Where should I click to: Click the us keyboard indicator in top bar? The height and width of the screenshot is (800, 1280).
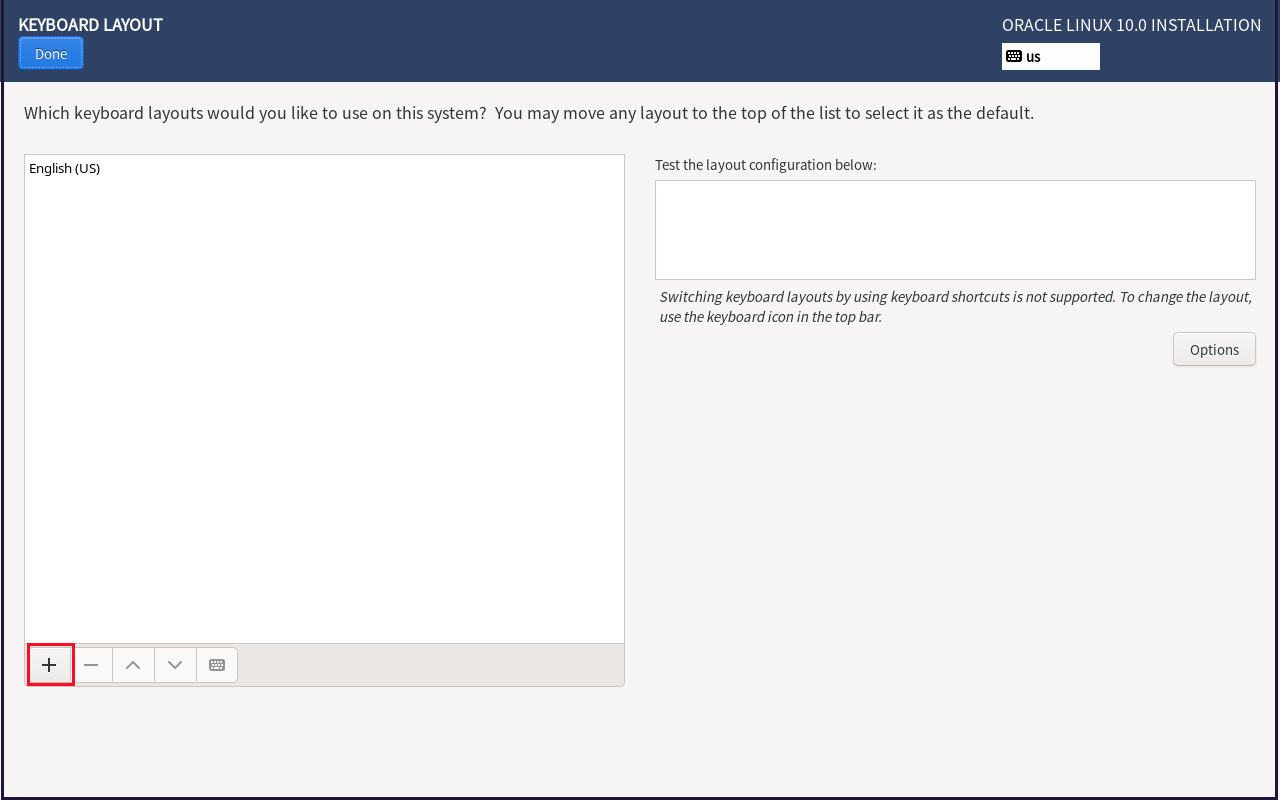point(1051,57)
